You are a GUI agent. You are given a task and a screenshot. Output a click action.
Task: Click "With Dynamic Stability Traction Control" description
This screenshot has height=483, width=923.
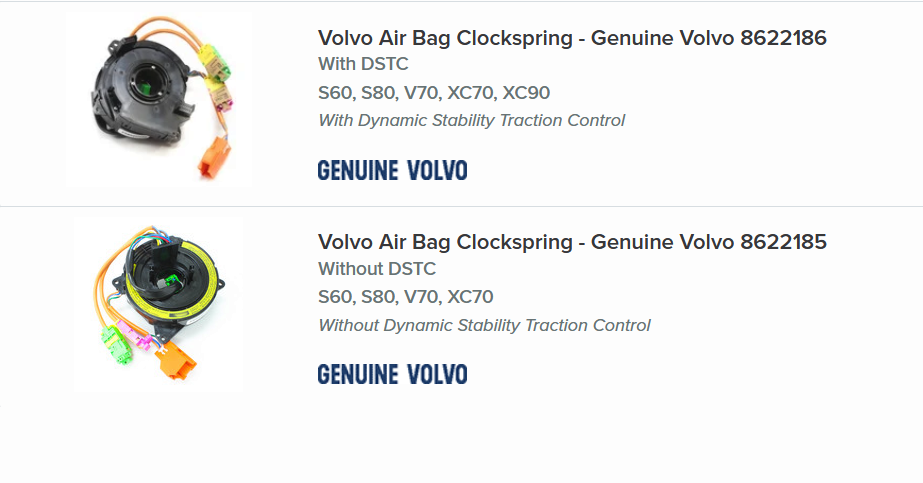click(x=471, y=121)
